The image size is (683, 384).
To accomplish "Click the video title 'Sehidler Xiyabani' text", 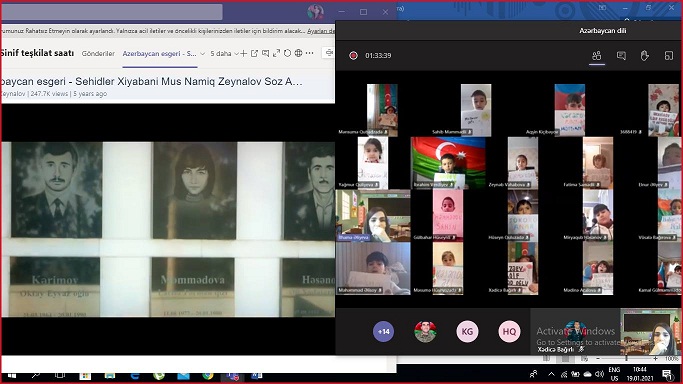I will pyautogui.click(x=151, y=81).
